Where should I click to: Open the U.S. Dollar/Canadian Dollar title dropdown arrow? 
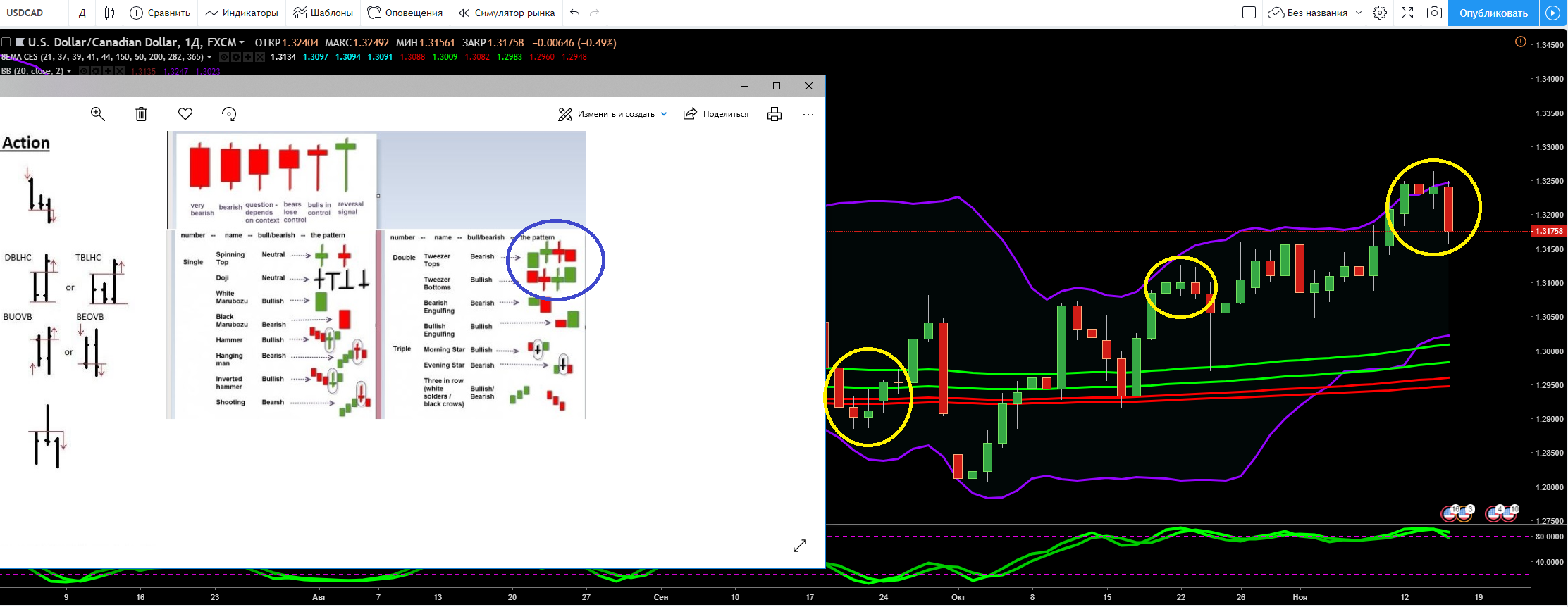point(242,43)
